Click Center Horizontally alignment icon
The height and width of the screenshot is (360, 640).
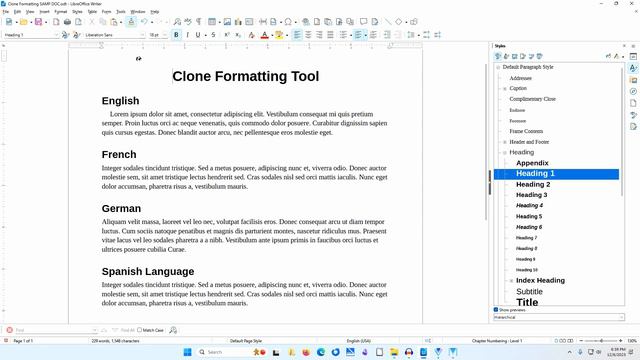tap(308, 35)
